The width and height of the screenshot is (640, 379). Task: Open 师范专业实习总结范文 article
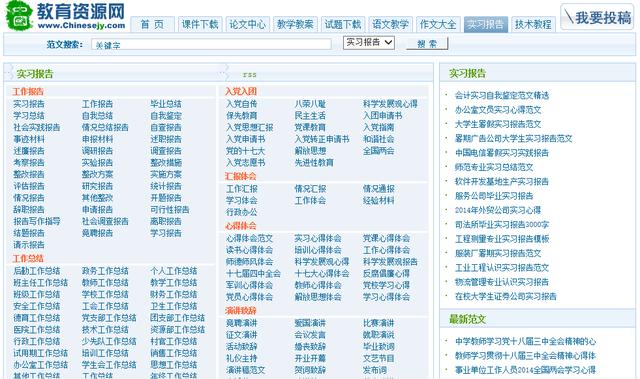pyautogui.click(x=494, y=167)
